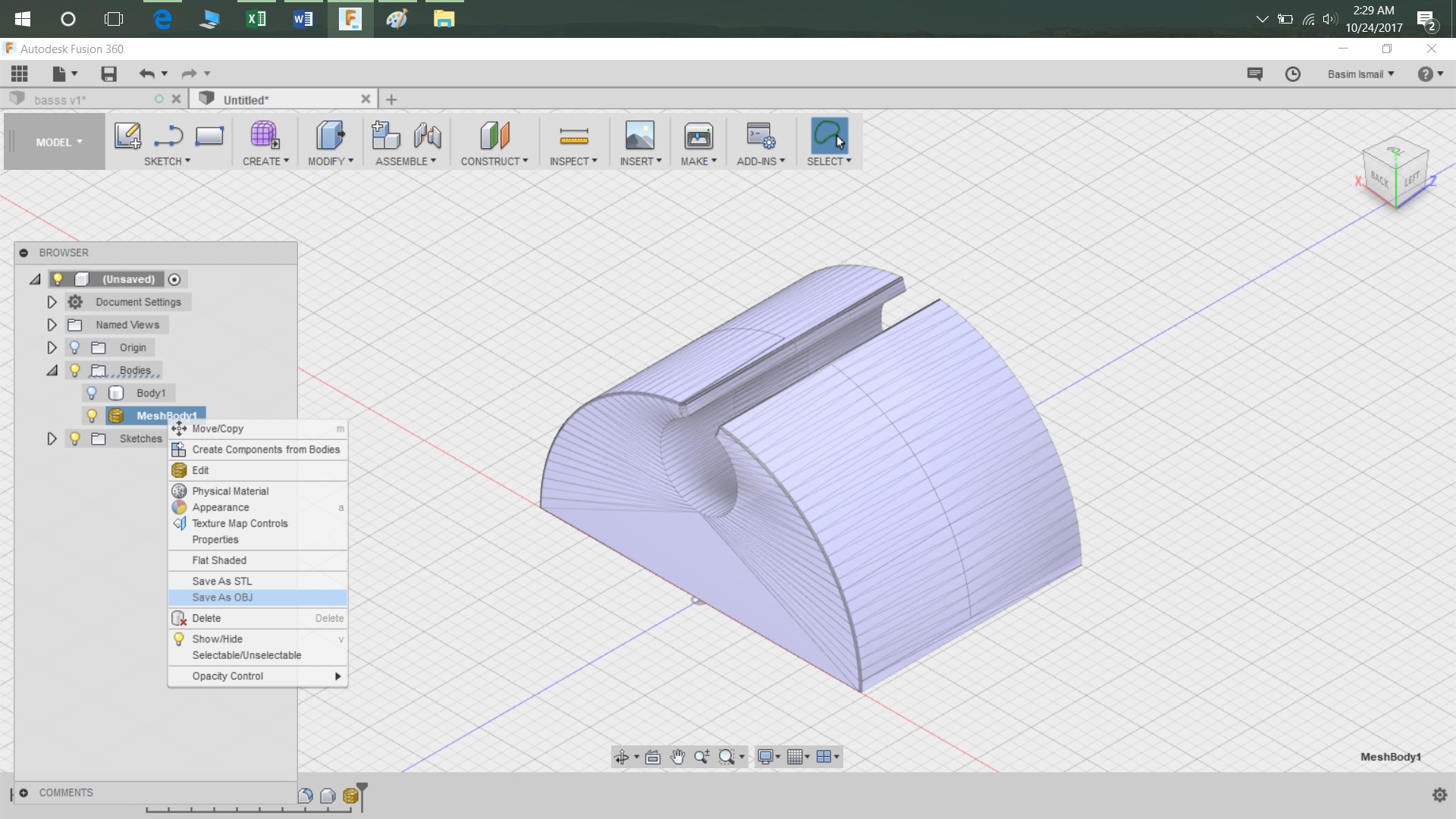The width and height of the screenshot is (1456, 819).
Task: Click the Press Pull modify icon
Action: click(x=330, y=136)
